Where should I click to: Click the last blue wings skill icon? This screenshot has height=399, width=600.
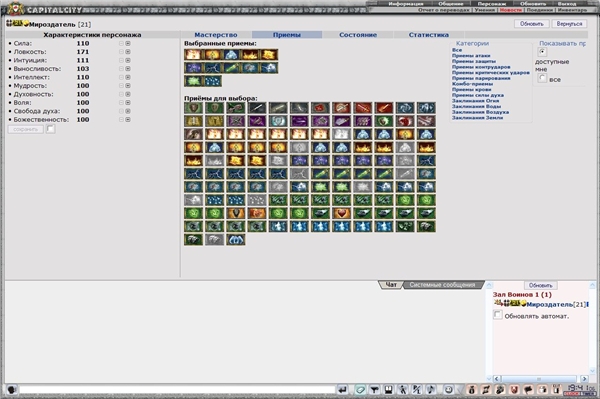(x=235, y=239)
